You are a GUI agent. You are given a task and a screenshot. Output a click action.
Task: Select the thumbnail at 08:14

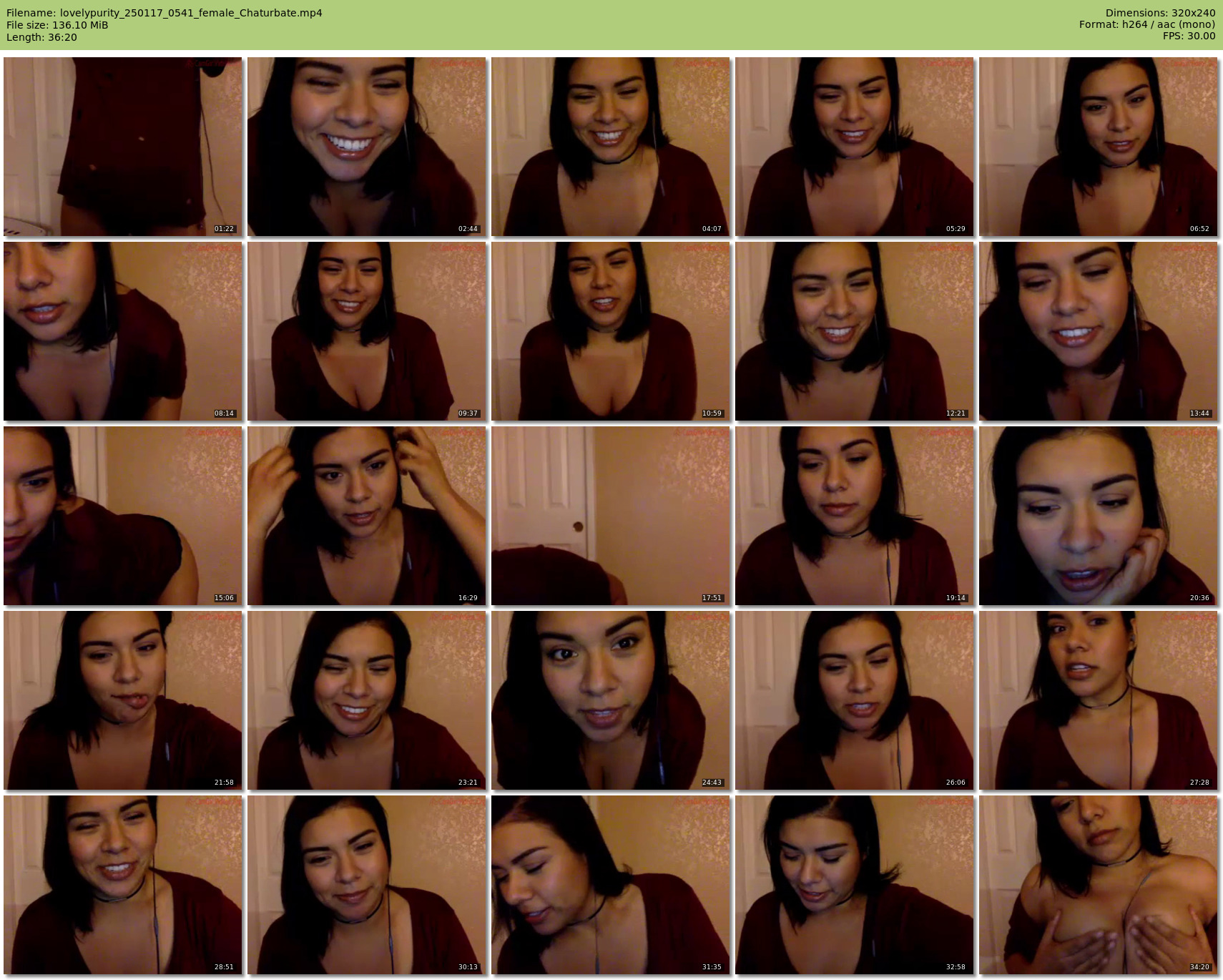pyautogui.click(x=122, y=331)
